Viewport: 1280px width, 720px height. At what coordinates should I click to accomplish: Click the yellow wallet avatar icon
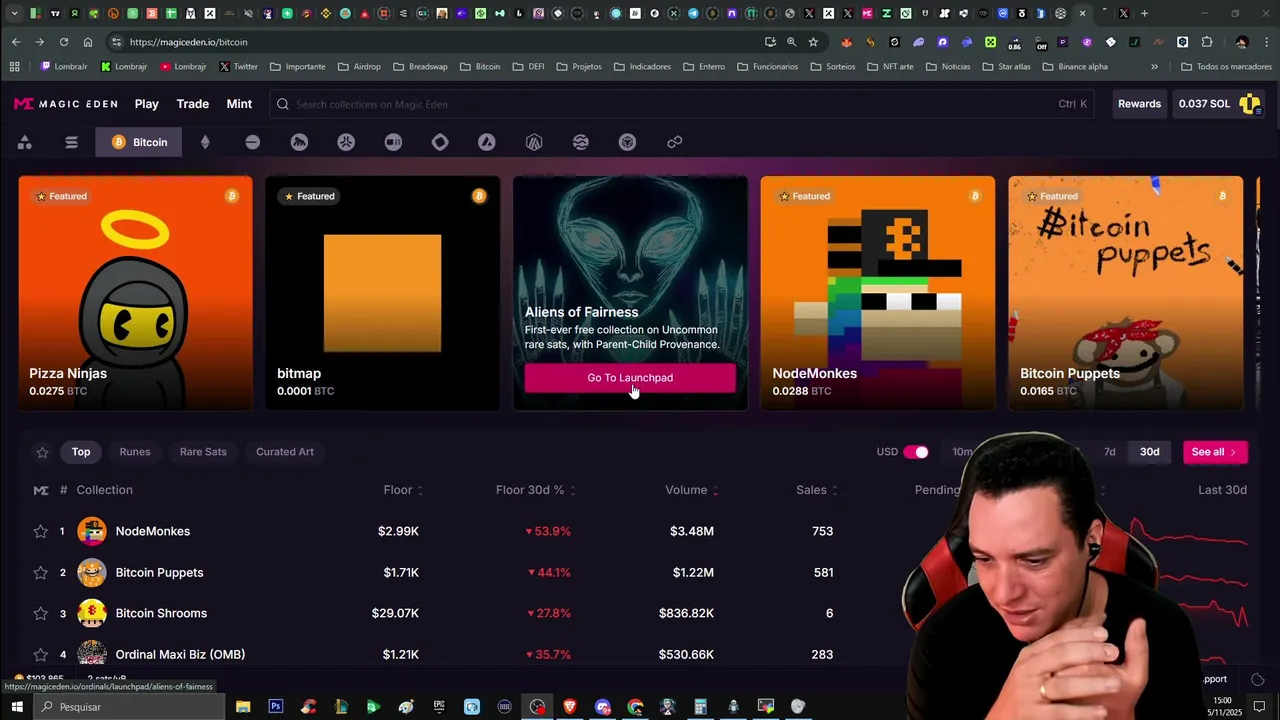coord(1250,104)
